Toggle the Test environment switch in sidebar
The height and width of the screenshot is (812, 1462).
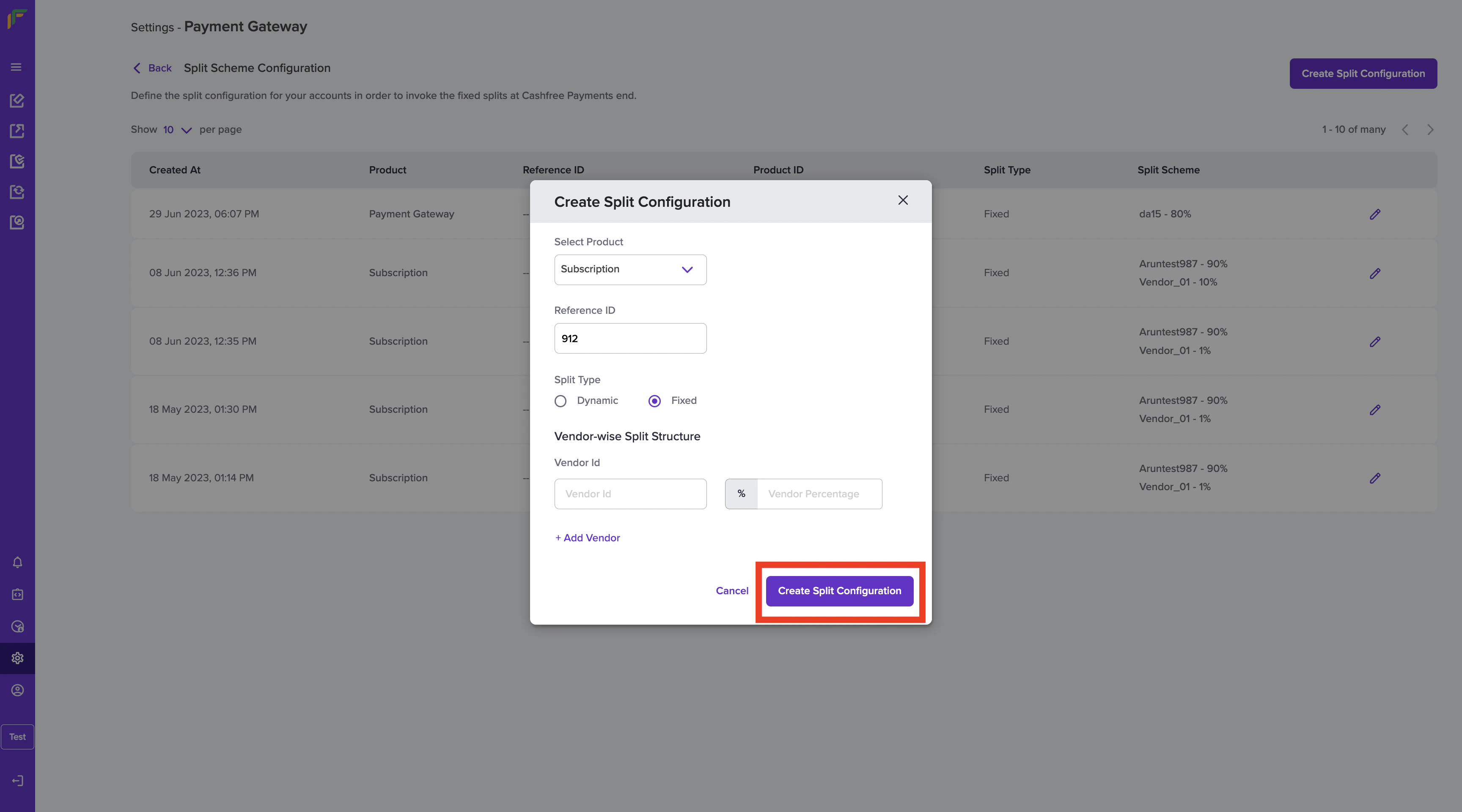pyautogui.click(x=18, y=737)
